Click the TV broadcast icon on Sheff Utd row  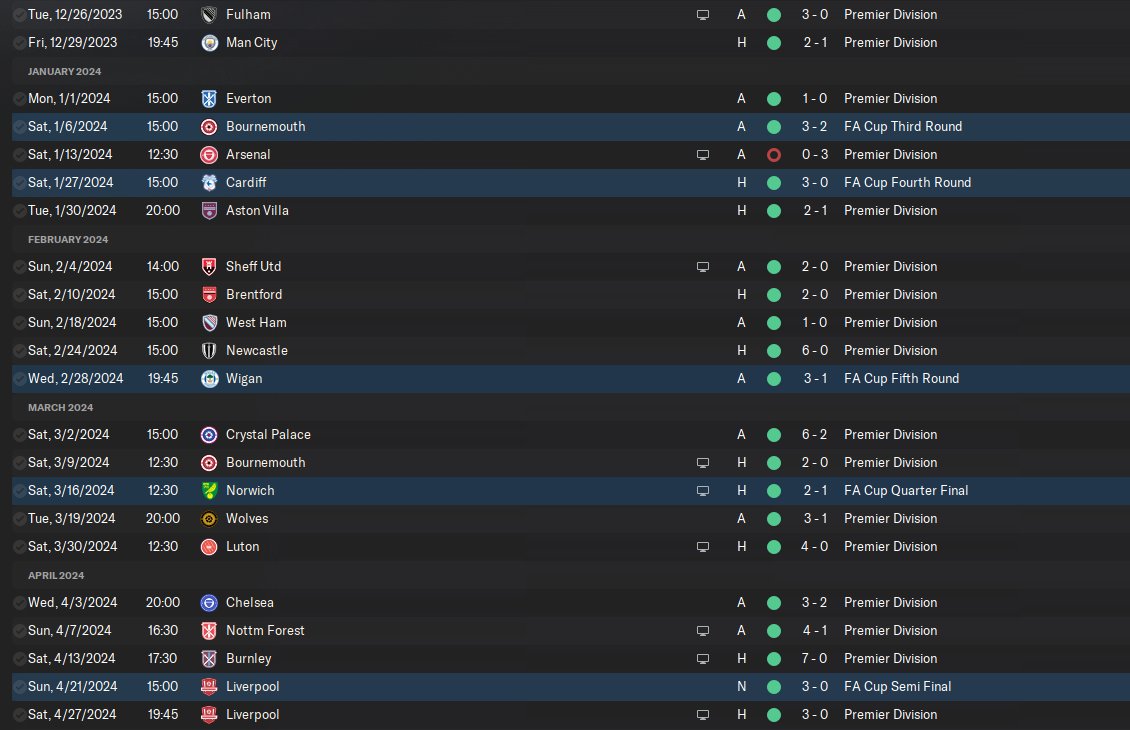pos(703,267)
